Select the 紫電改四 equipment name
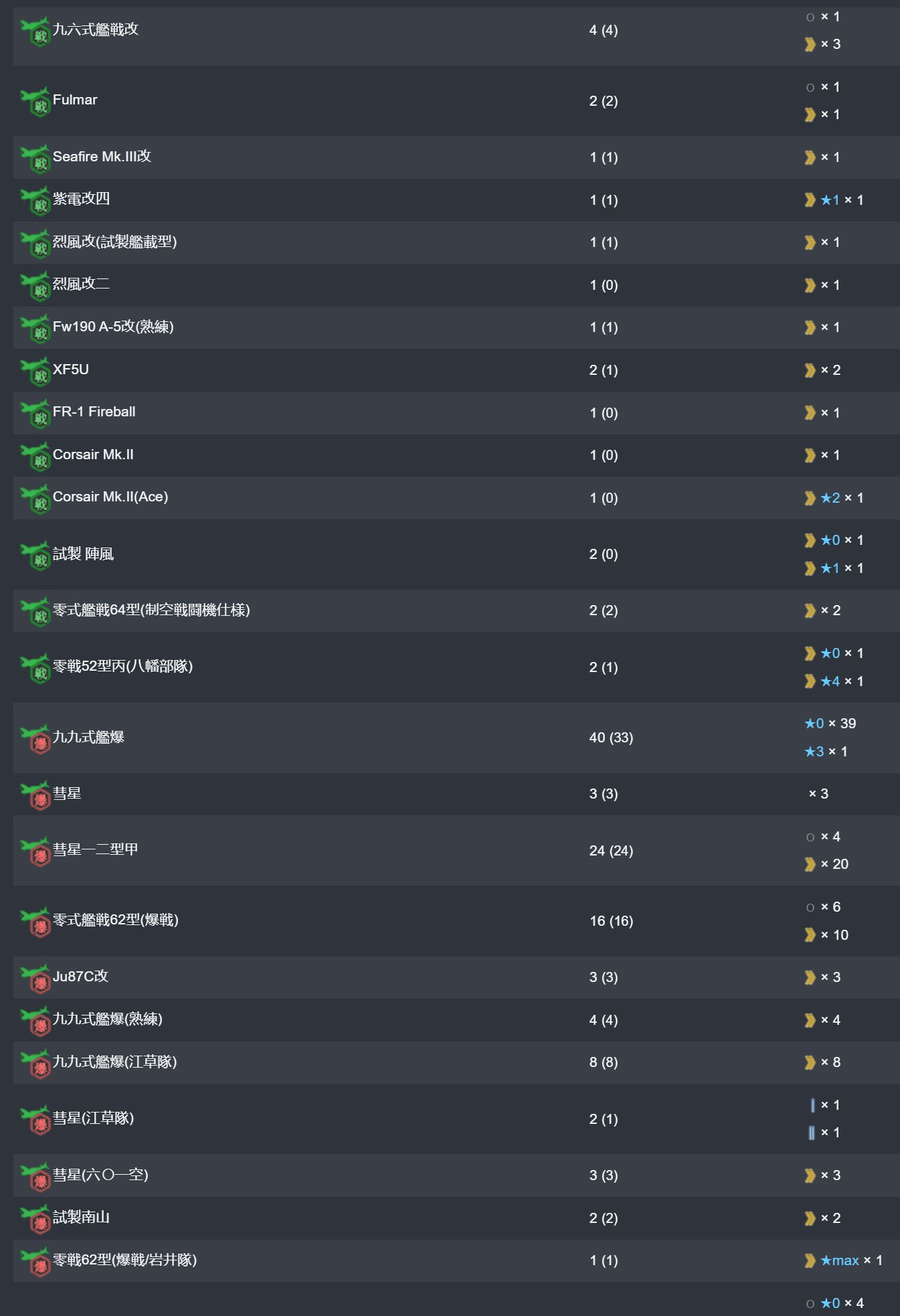900x1316 pixels. coord(81,199)
